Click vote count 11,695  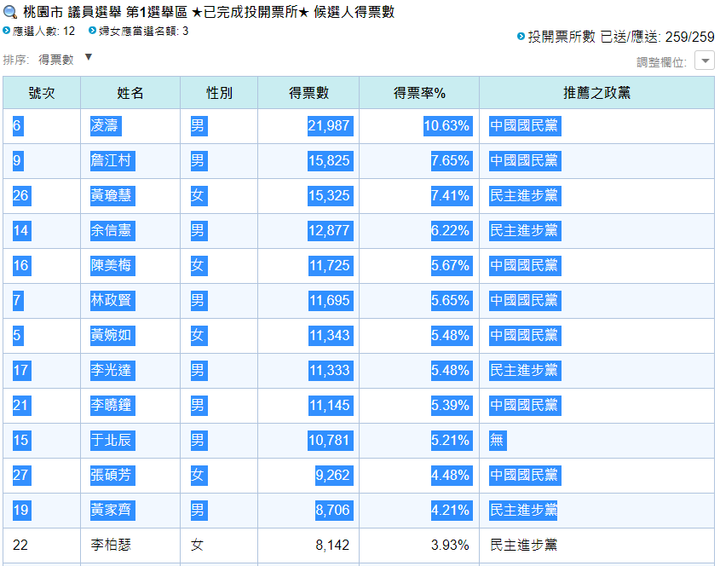click(331, 300)
